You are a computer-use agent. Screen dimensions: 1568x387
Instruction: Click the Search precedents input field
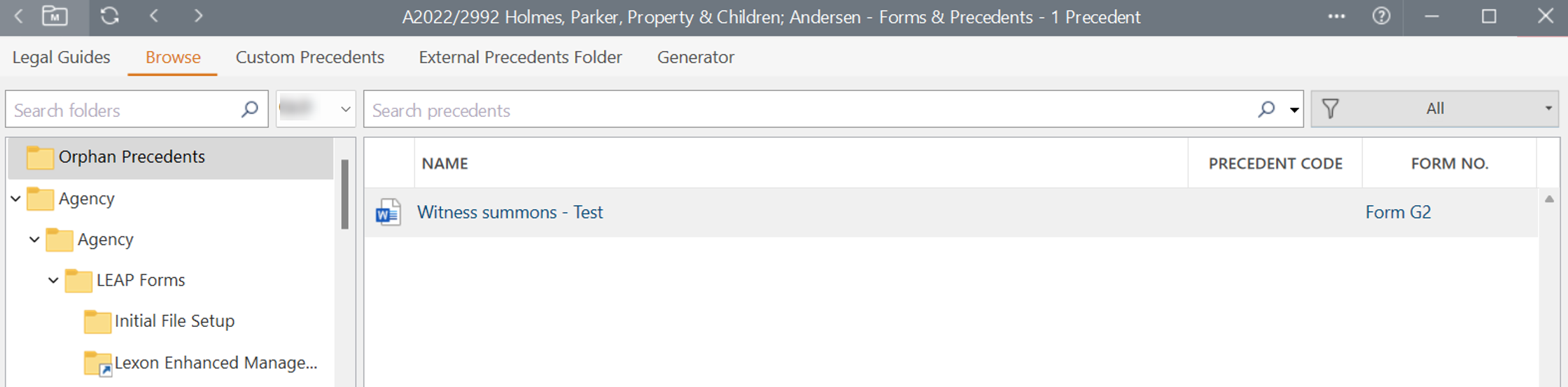pyautogui.click(x=805, y=110)
